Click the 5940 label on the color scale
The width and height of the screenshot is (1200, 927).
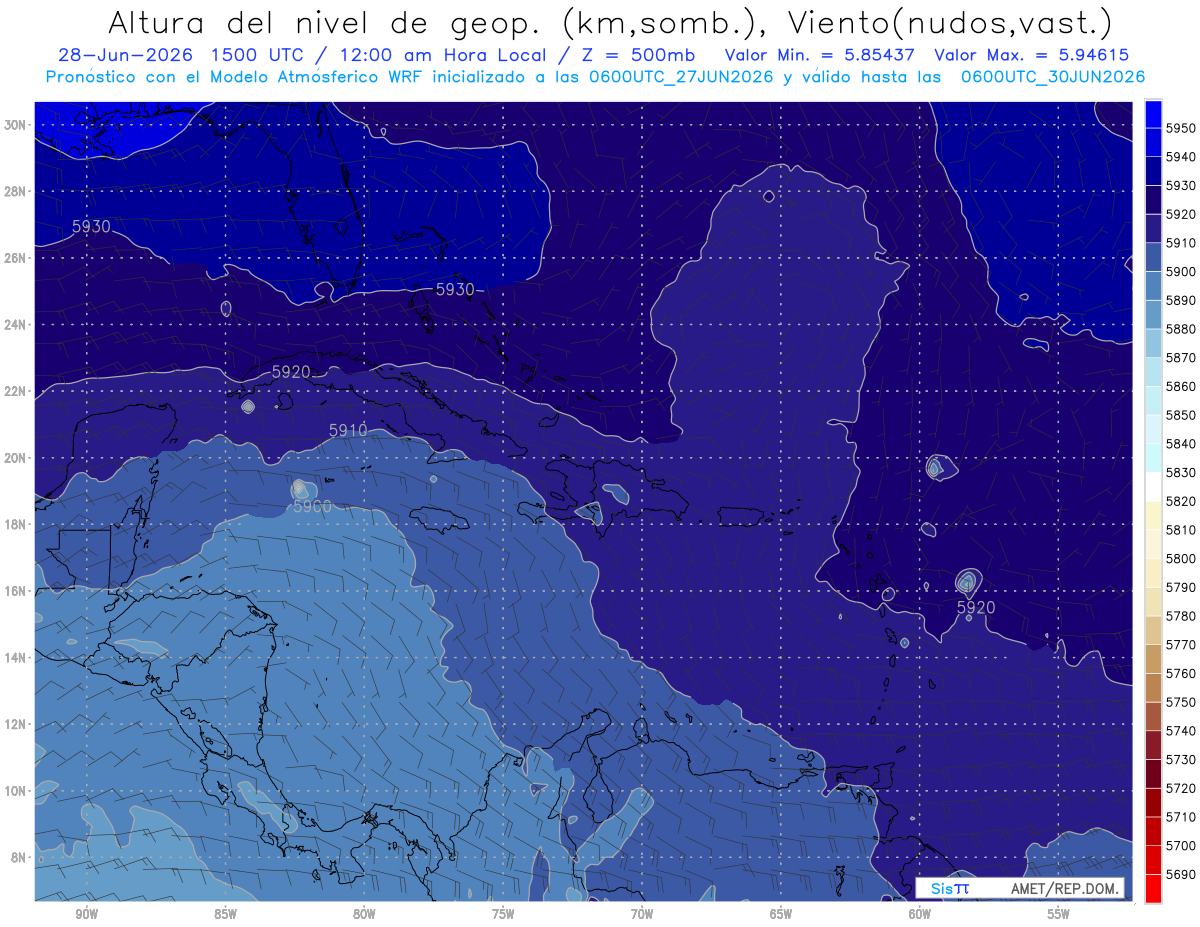coord(1181,157)
